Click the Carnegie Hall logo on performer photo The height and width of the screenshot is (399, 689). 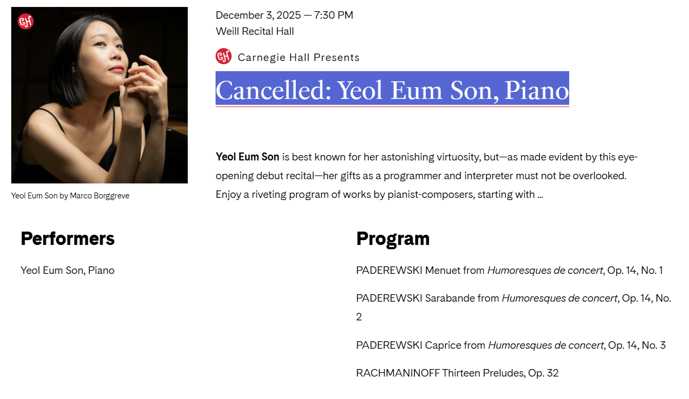(25, 21)
